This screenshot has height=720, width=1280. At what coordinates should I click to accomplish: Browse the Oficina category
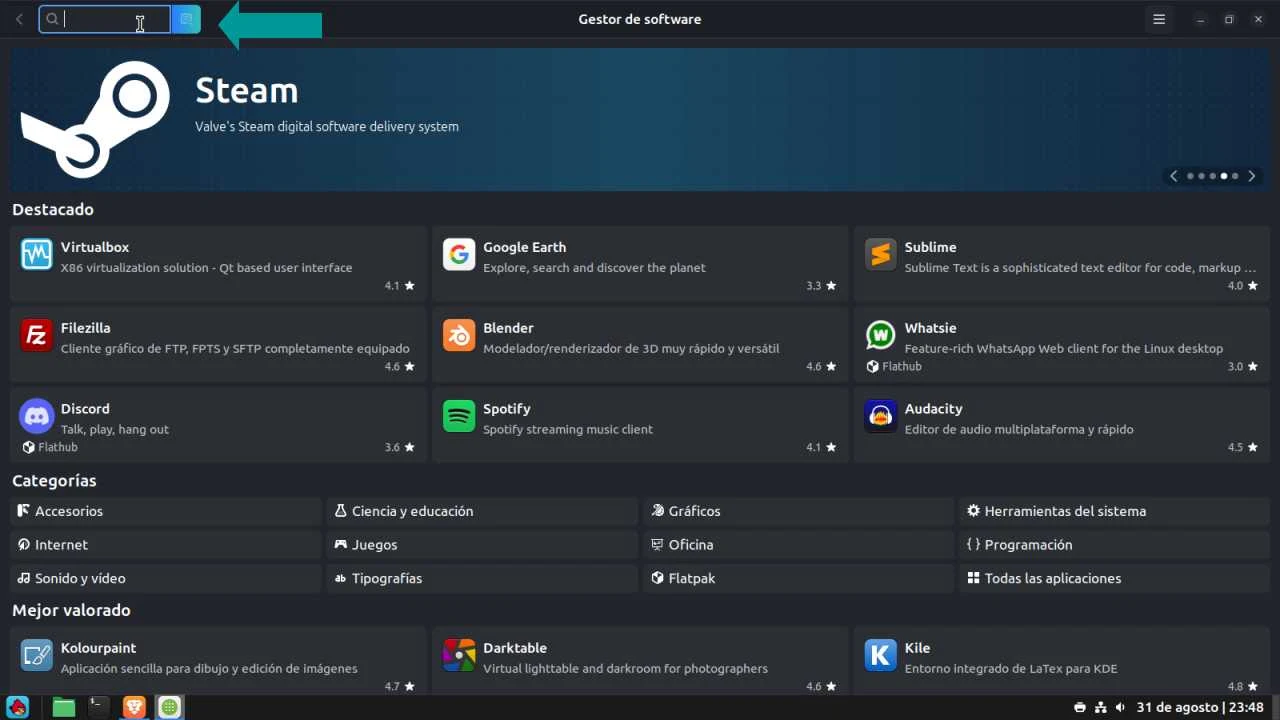[x=798, y=545]
